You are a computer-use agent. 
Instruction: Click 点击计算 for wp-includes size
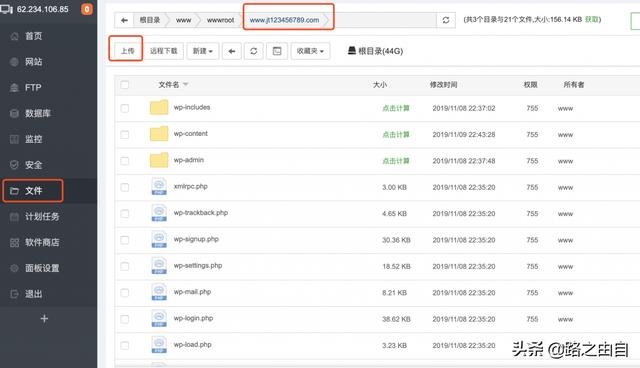[396, 108]
